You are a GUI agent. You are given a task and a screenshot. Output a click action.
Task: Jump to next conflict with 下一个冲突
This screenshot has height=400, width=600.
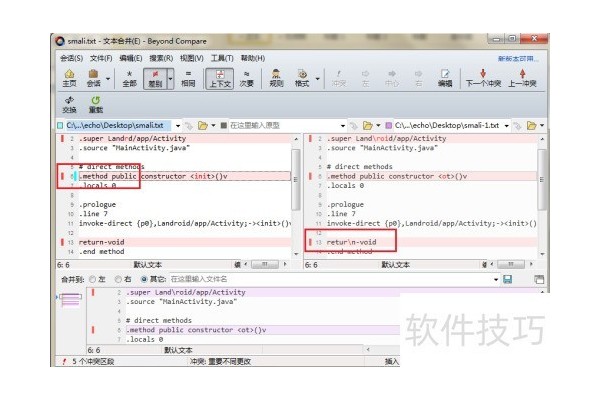483,78
